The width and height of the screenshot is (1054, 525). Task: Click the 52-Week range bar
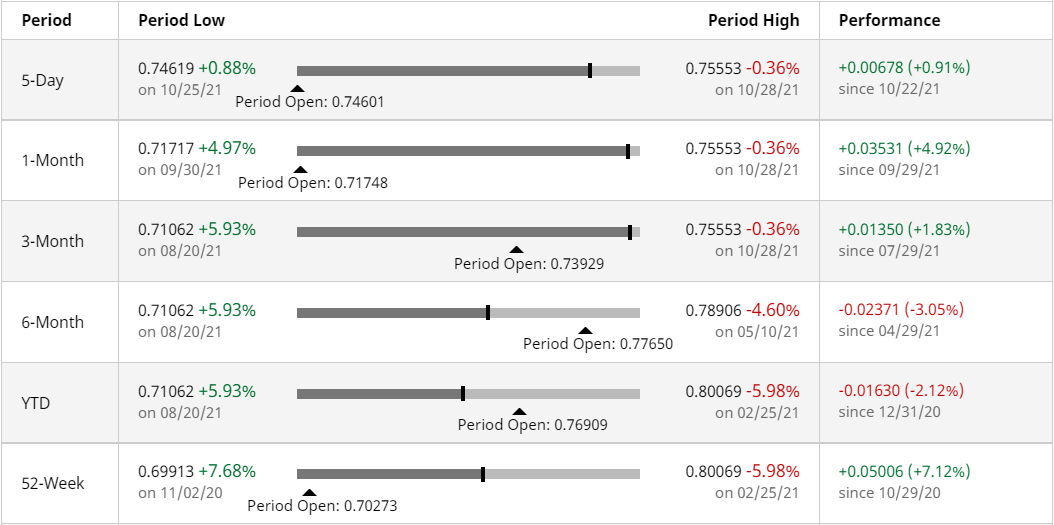tap(469, 475)
